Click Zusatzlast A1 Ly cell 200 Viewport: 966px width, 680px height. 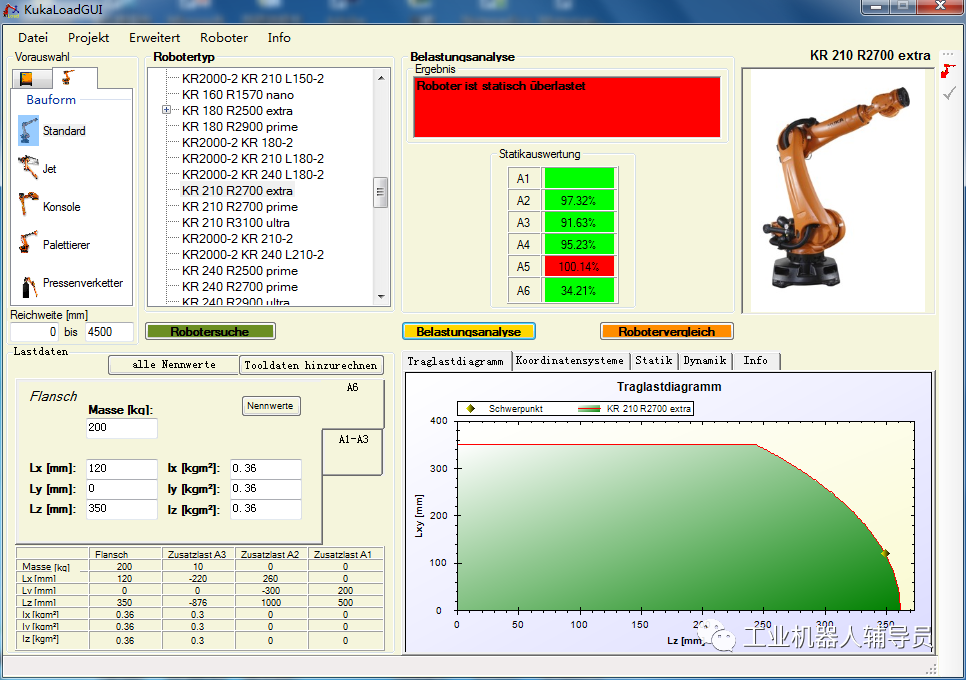(345, 590)
